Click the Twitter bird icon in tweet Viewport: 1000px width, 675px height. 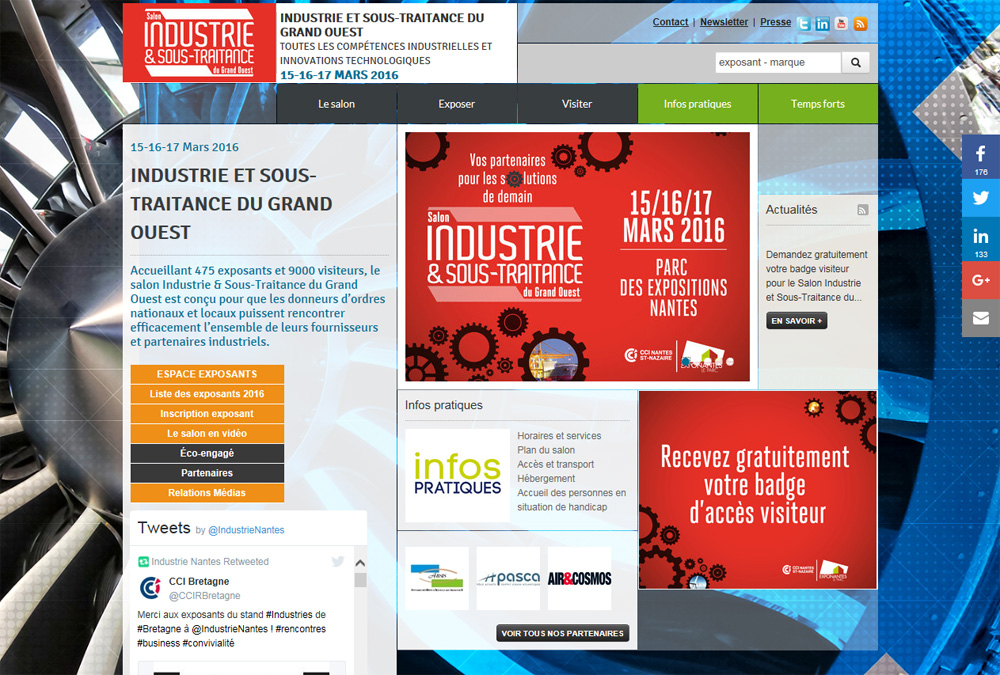(338, 561)
